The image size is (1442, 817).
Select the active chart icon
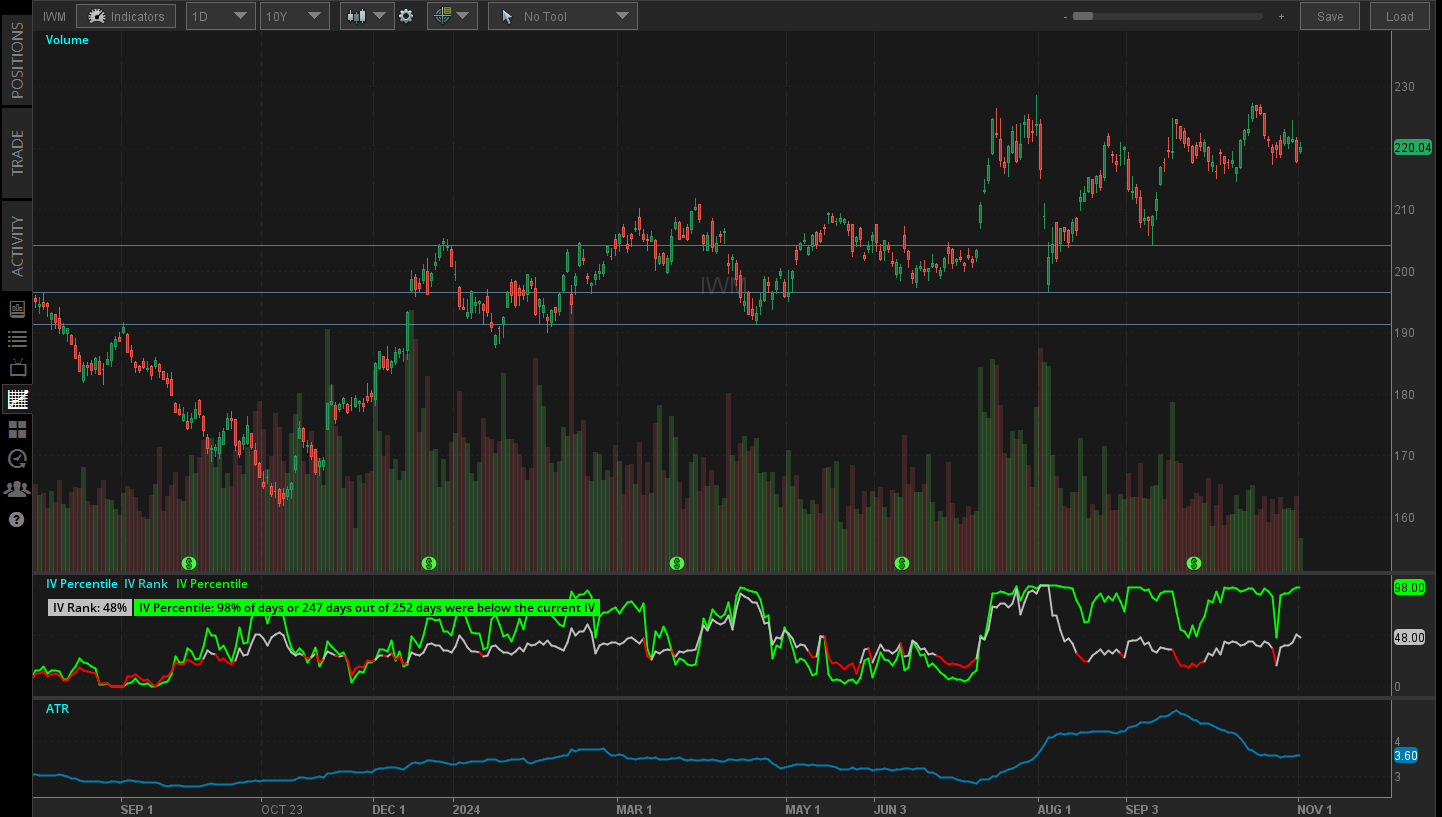tap(17, 398)
